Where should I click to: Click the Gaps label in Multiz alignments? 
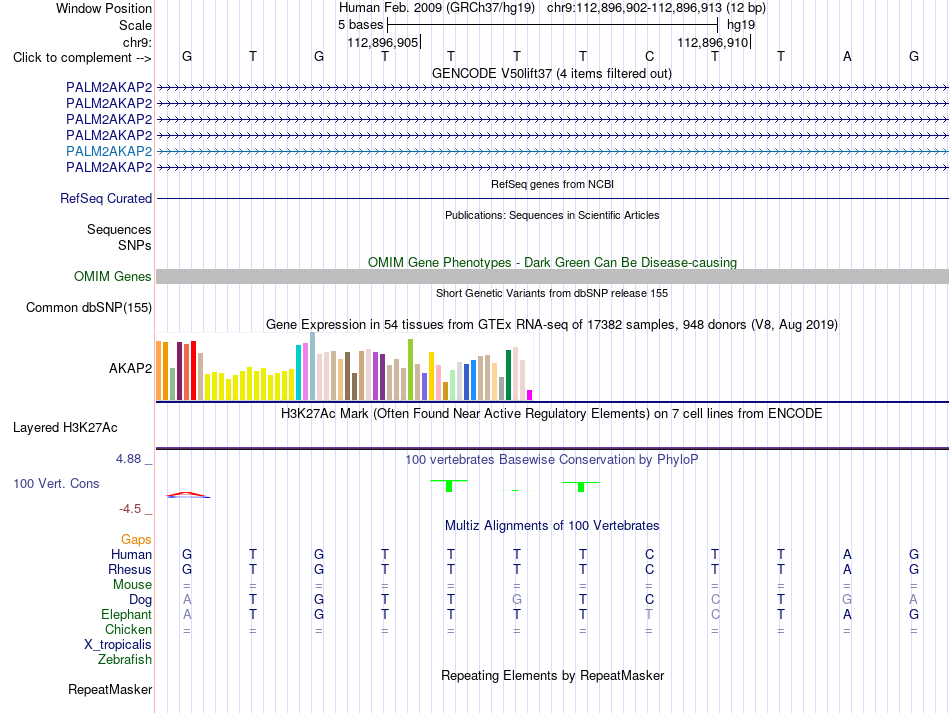(136, 539)
